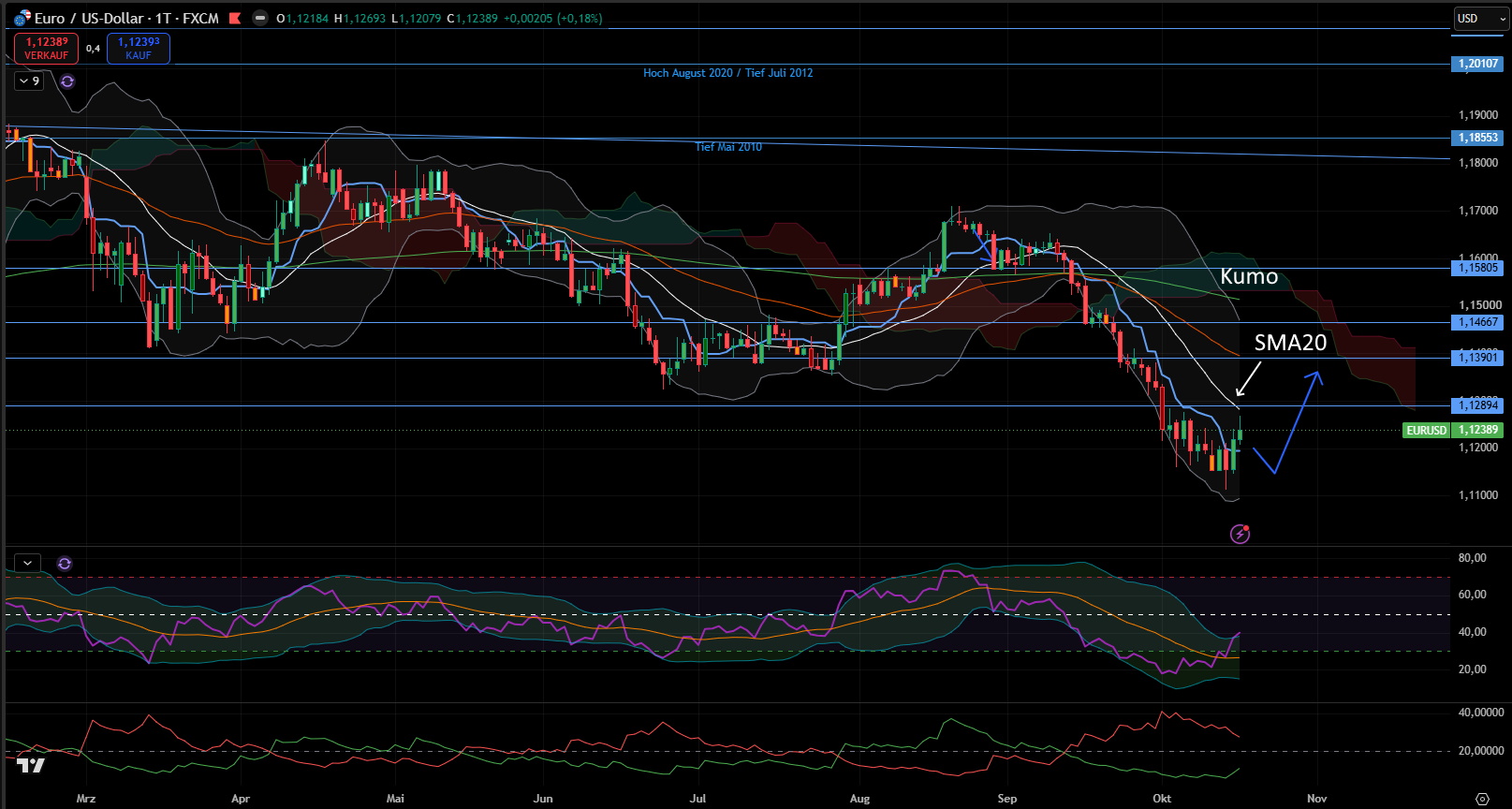This screenshot has height=809, width=1512.
Task: Select the 1,14667 price level label
Action: (1478, 322)
